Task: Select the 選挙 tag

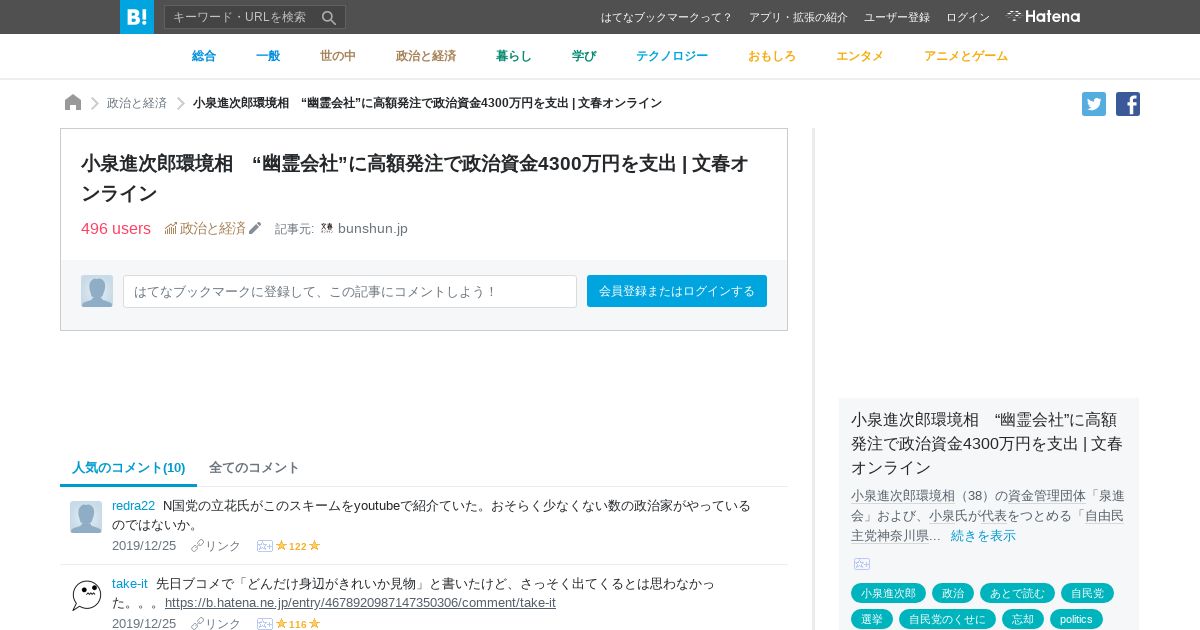Action: pos(872,619)
